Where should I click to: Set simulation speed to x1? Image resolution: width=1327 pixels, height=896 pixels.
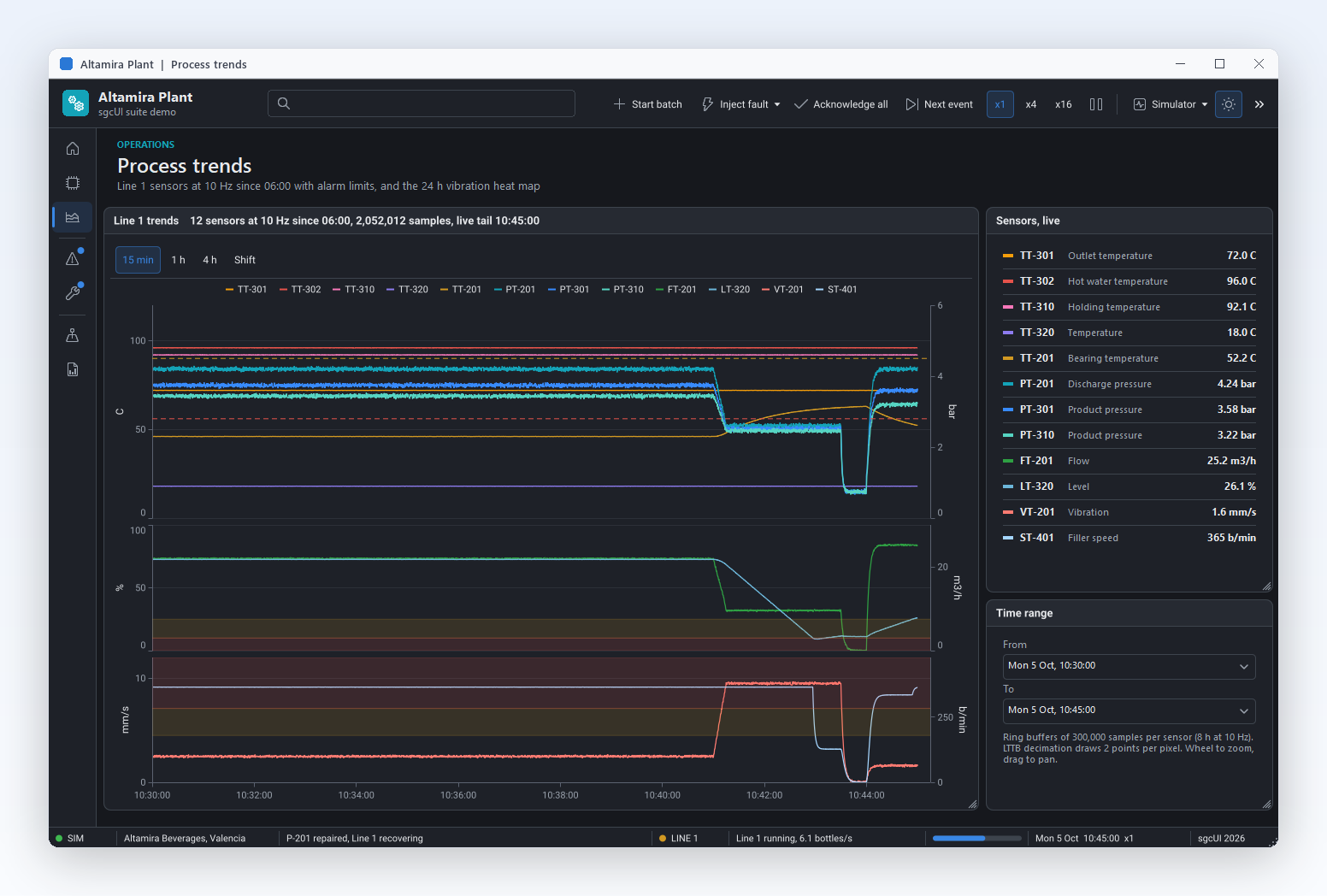1000,104
